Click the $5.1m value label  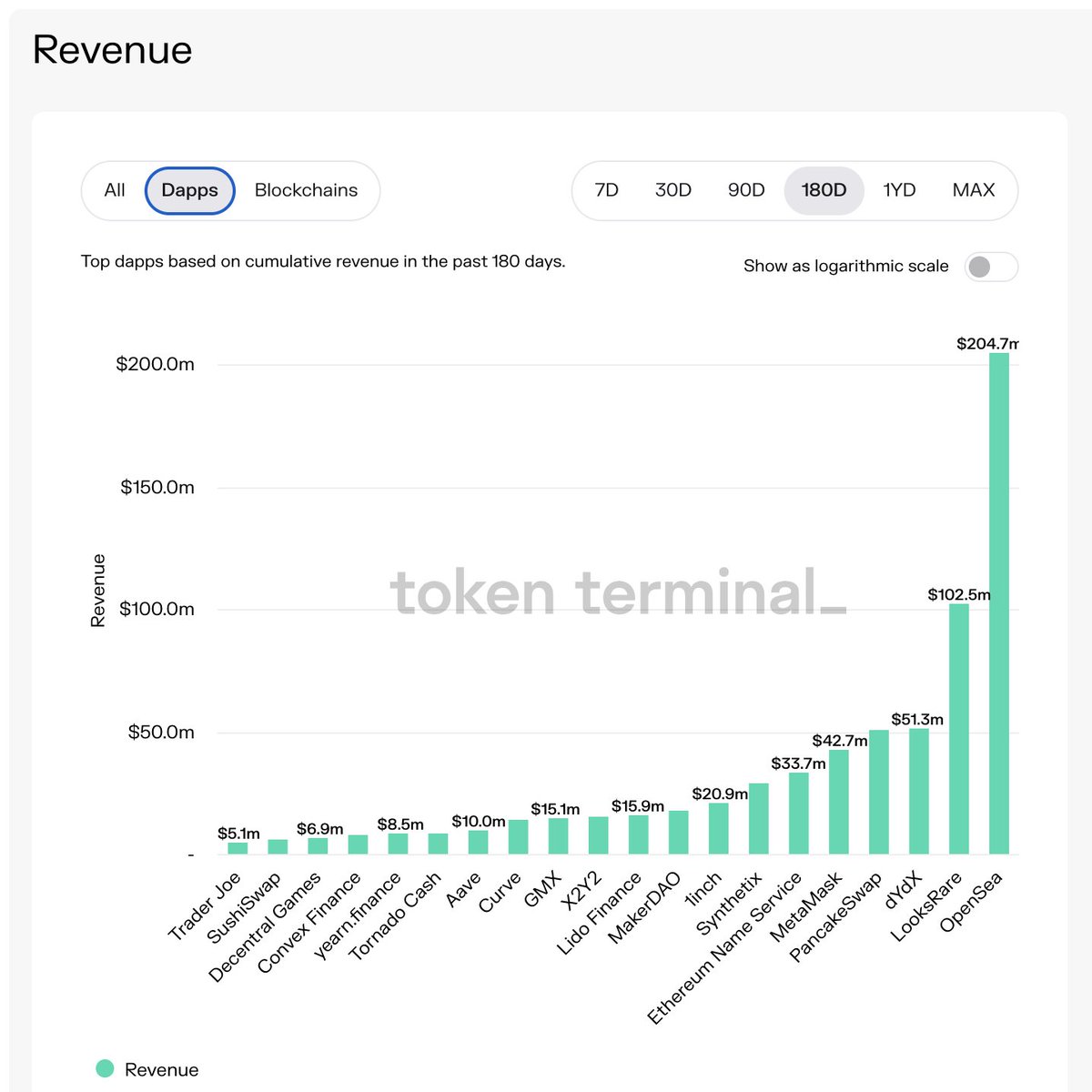[x=238, y=834]
